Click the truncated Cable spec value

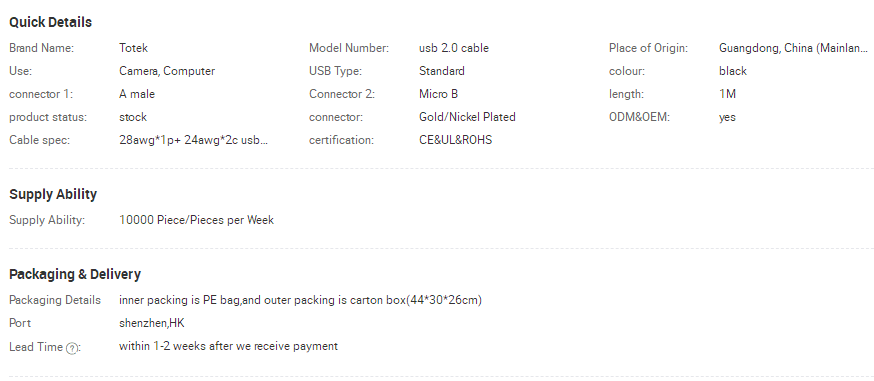193,140
